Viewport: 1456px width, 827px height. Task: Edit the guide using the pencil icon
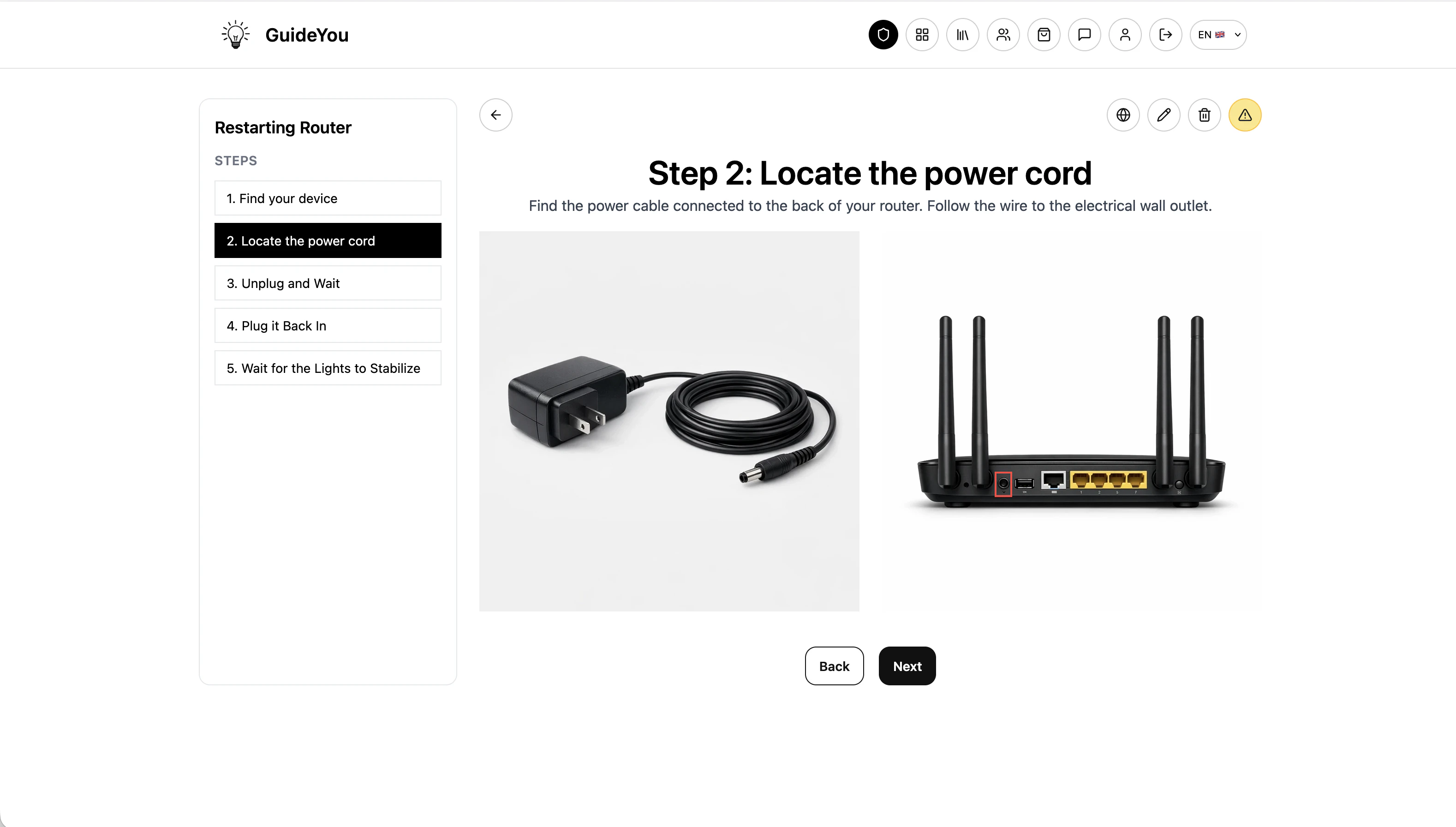(1164, 115)
